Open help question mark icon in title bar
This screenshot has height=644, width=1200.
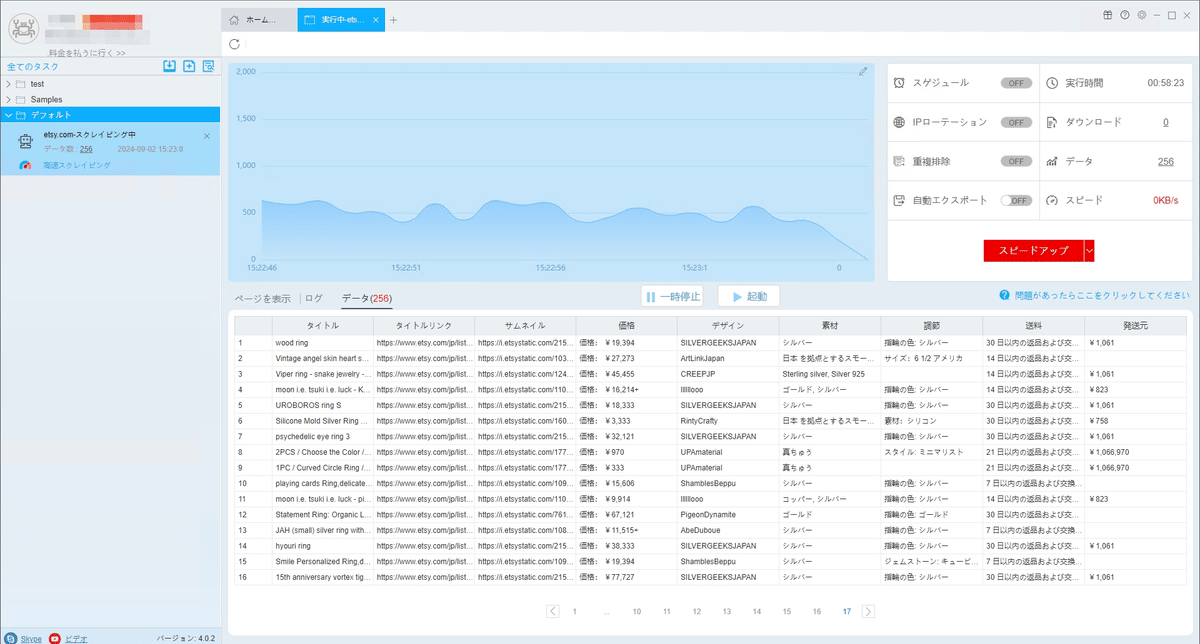(x=1124, y=15)
